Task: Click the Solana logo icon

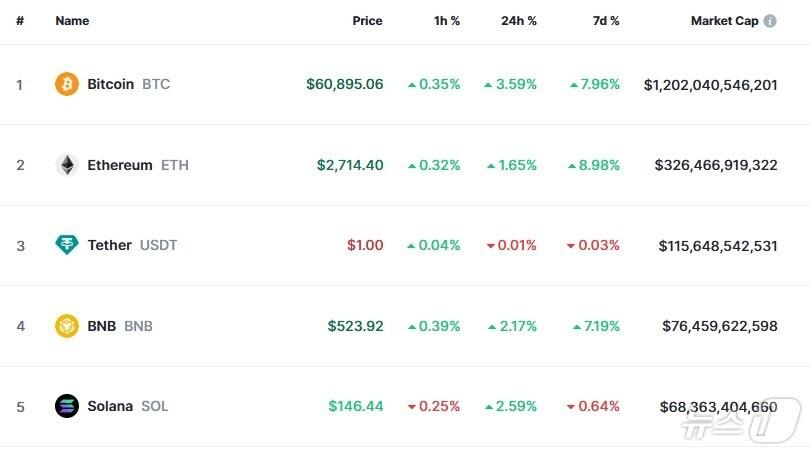Action: (66, 406)
